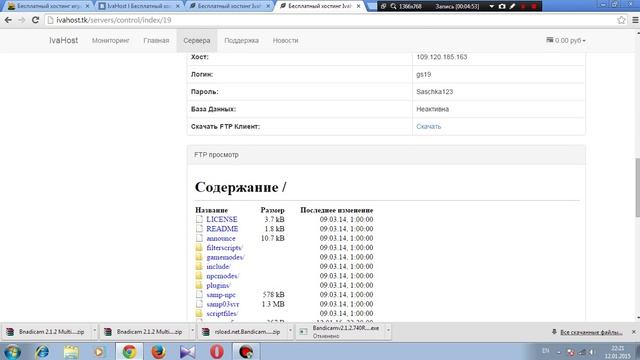Open the Bandicam taskbar icon
Viewport: 640px width, 360px height.
tap(246, 351)
